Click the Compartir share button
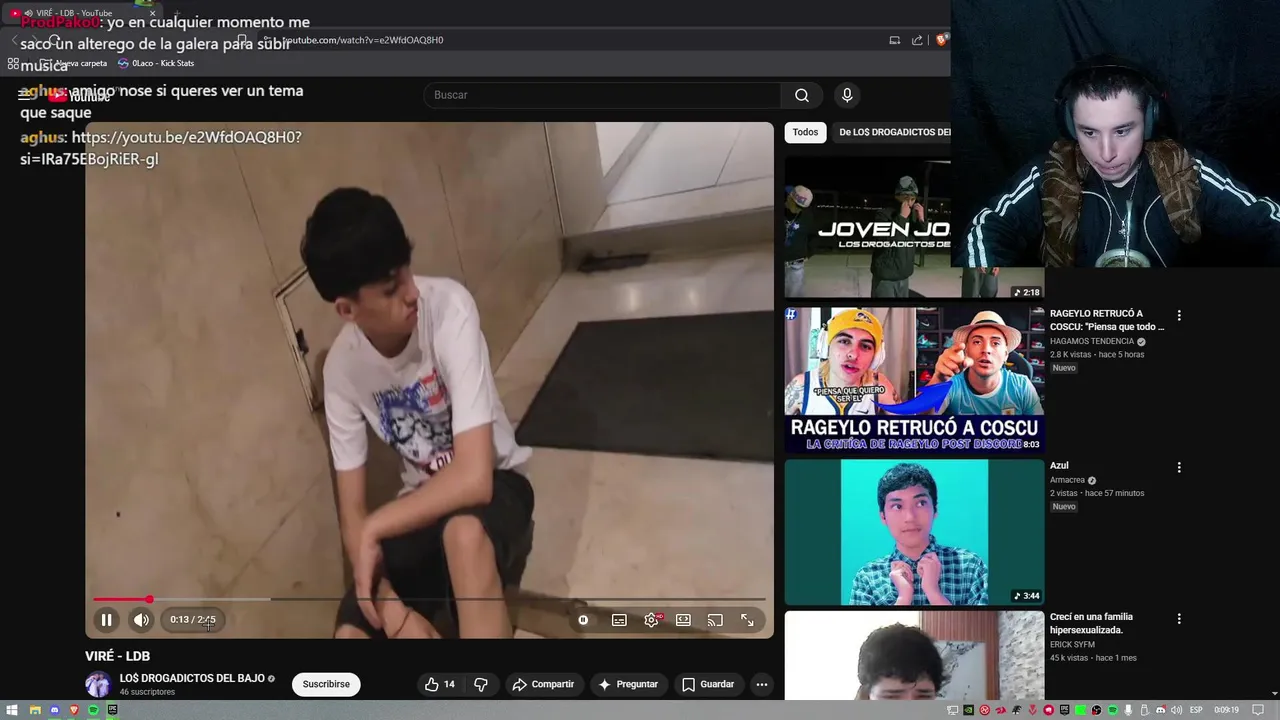This screenshot has width=1280, height=720. click(x=543, y=684)
